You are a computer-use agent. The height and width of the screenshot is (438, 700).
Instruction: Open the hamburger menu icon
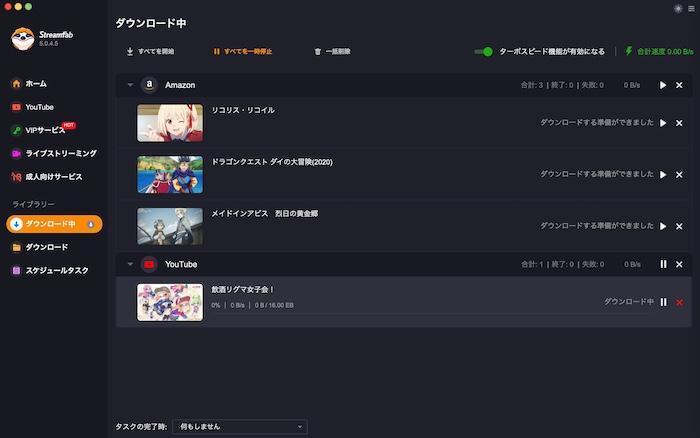point(692,8)
